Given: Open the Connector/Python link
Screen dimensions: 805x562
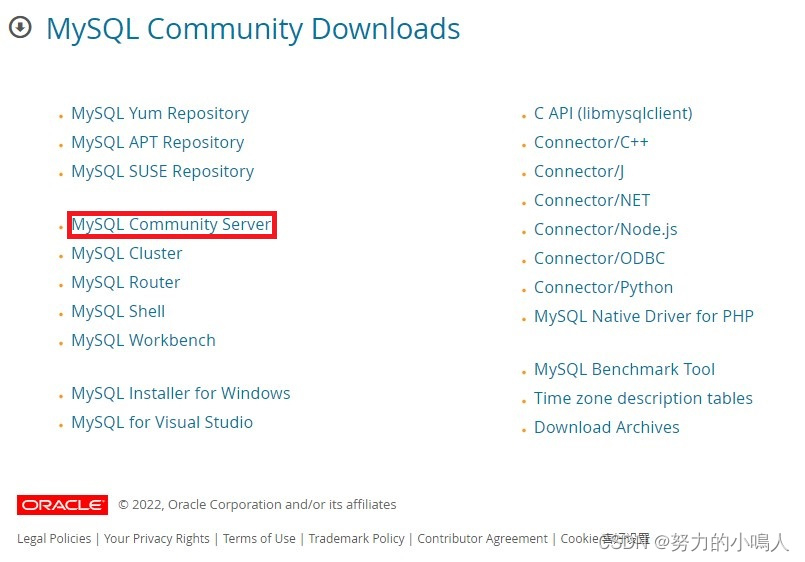Looking at the screenshot, I should click(604, 287).
